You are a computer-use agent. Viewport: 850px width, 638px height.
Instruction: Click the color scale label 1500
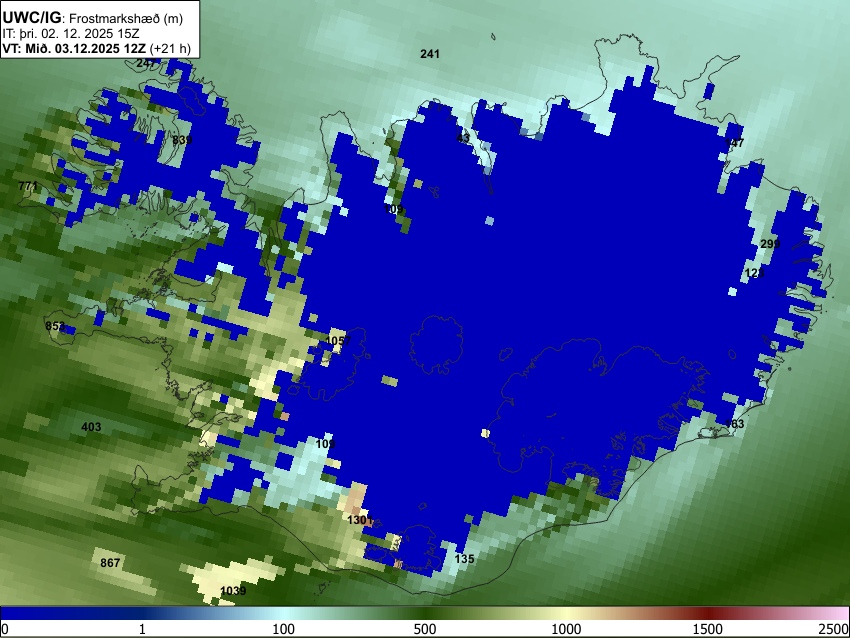[708, 629]
